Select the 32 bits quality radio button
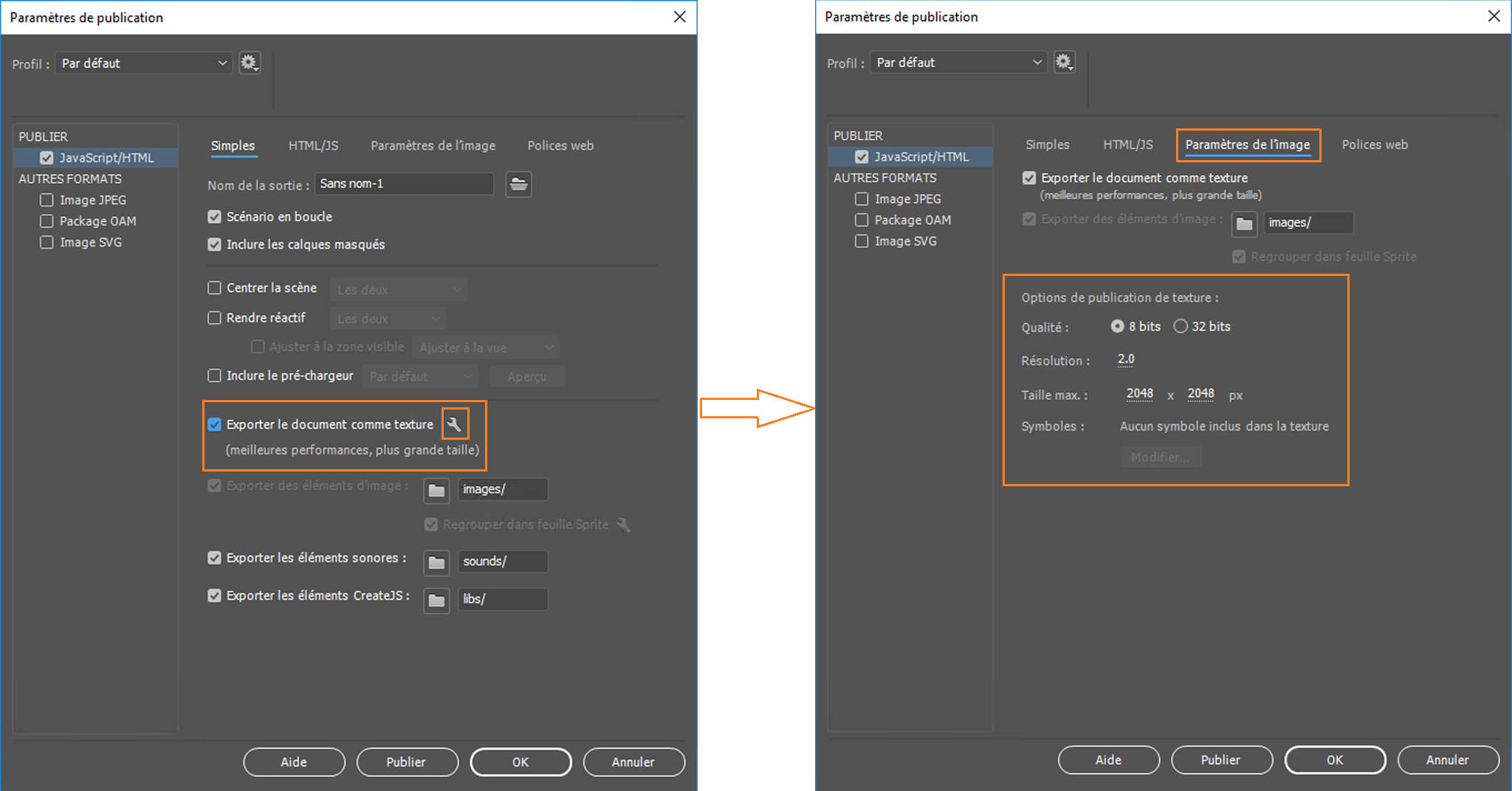 pyautogui.click(x=1181, y=326)
